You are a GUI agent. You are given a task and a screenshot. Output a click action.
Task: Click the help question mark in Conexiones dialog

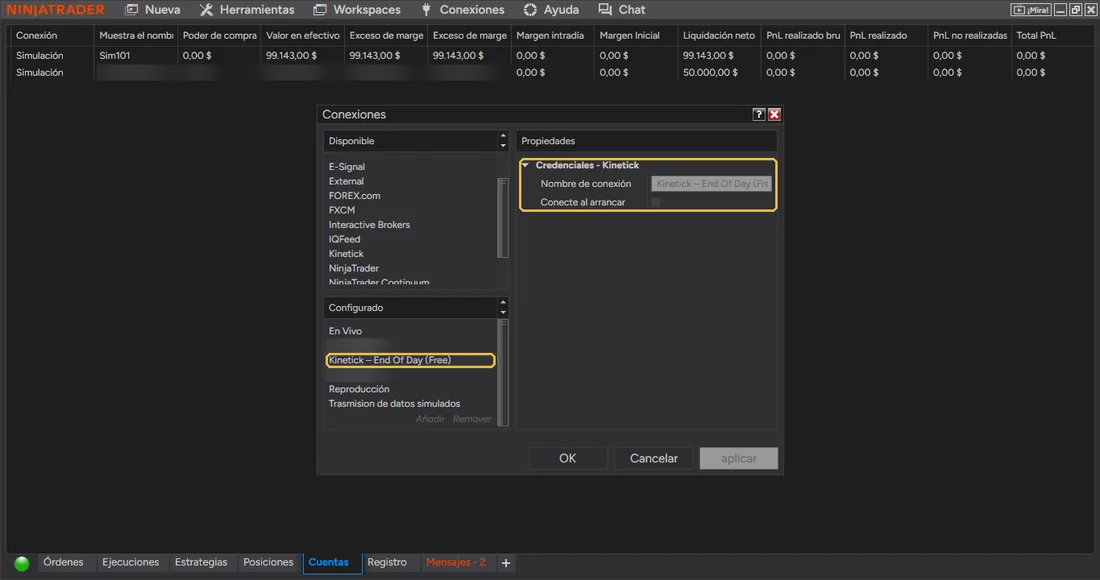tap(758, 114)
